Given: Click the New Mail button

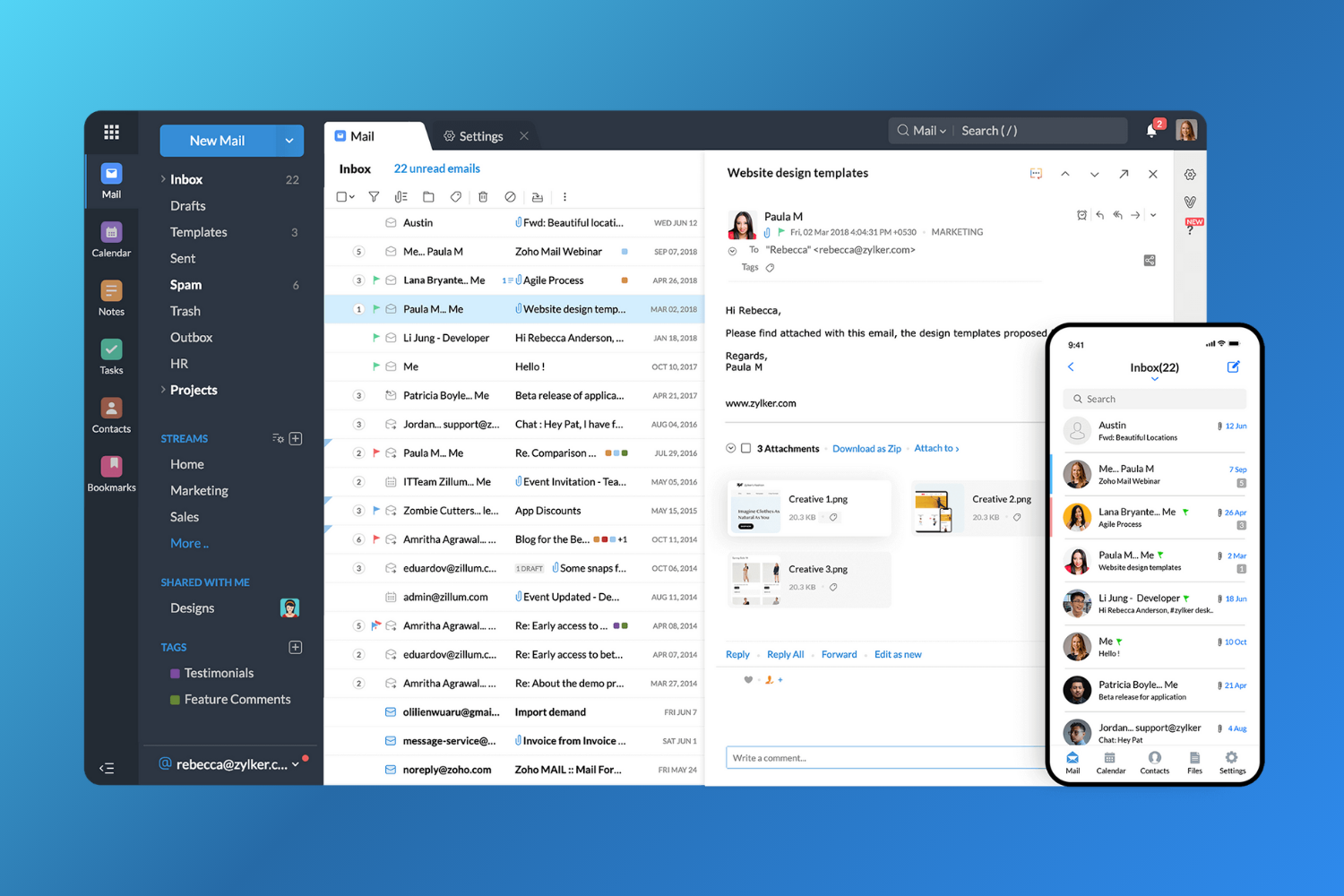Looking at the screenshot, I should 217,141.
